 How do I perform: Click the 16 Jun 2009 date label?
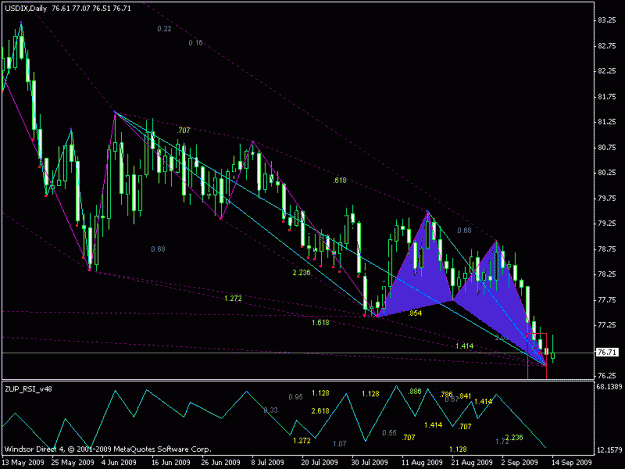click(171, 462)
